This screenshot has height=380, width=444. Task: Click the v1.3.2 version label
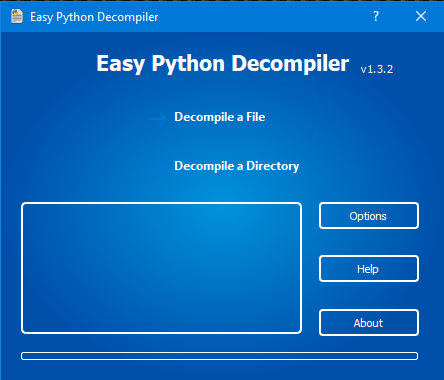377,69
